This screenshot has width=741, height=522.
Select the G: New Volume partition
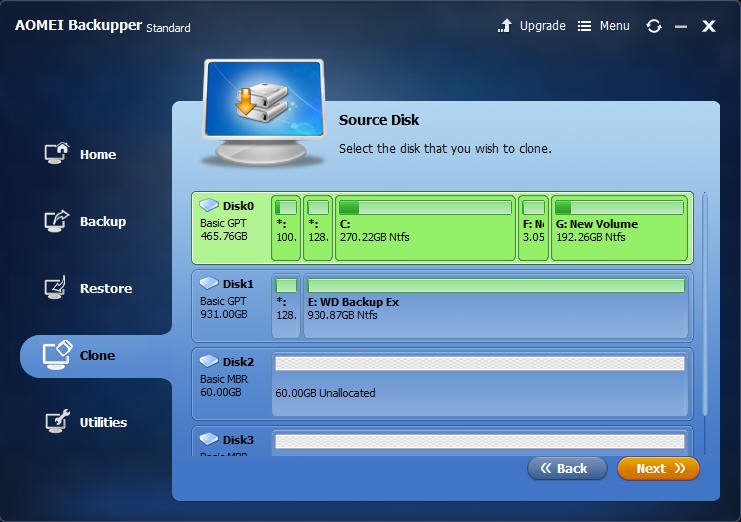point(619,228)
